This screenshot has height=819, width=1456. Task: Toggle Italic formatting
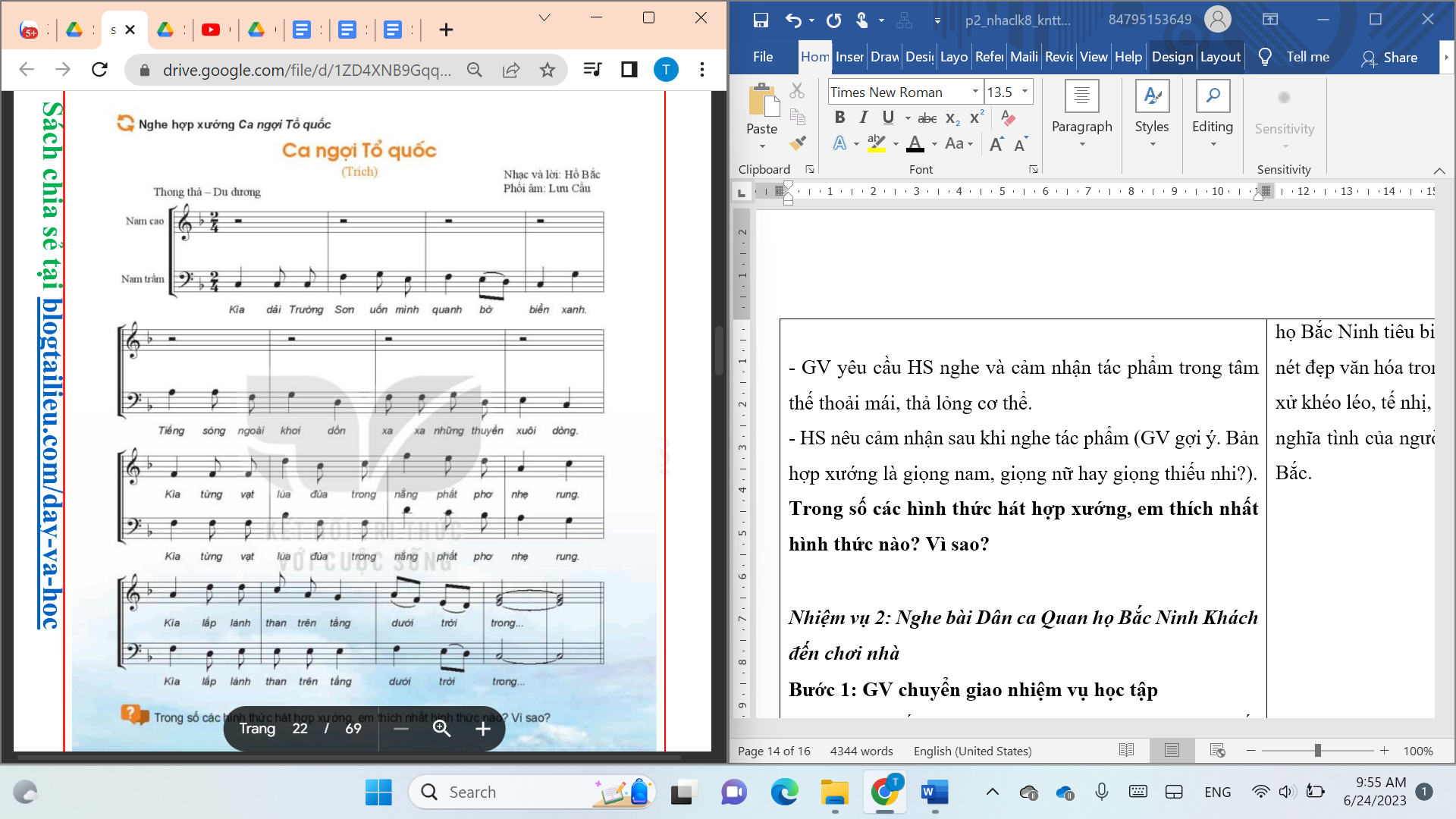(863, 118)
